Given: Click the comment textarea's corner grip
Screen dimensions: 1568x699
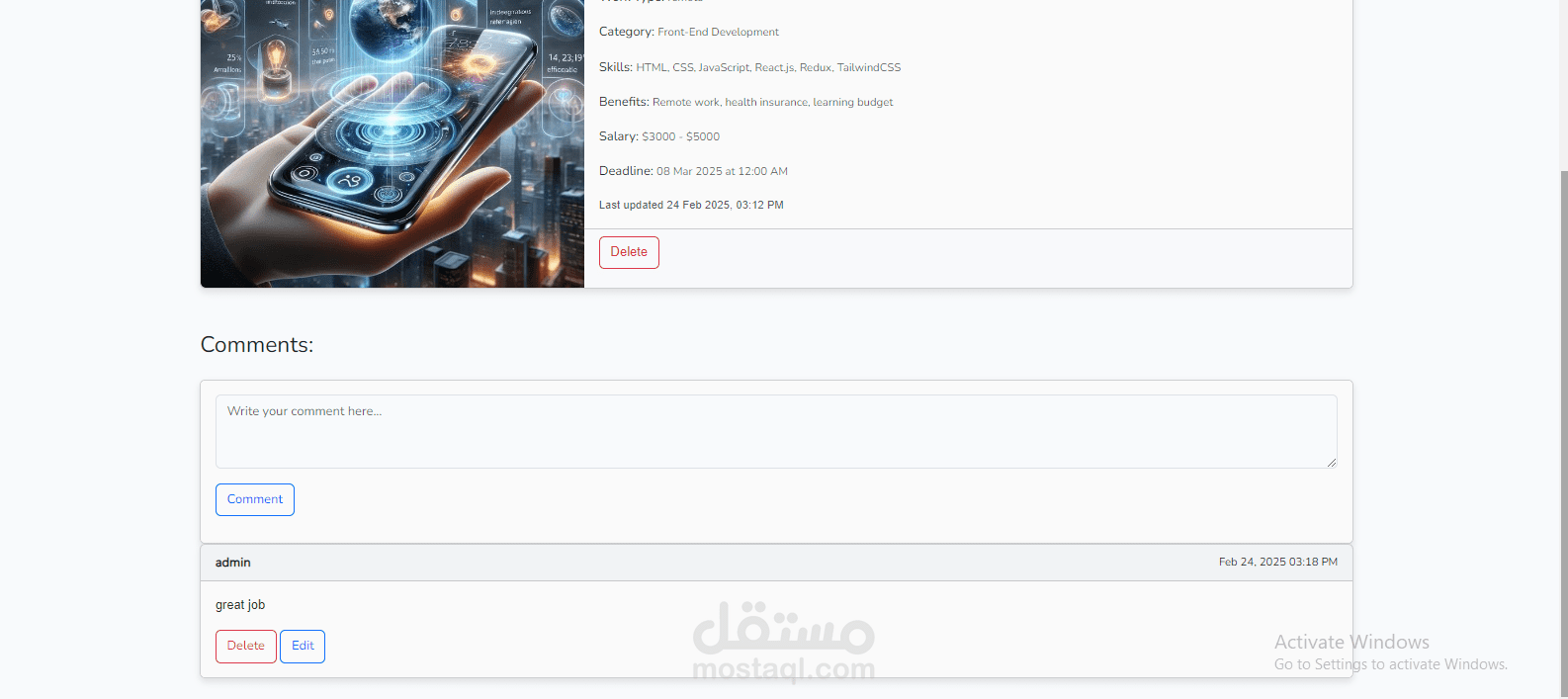Looking at the screenshot, I should click(x=1332, y=462).
